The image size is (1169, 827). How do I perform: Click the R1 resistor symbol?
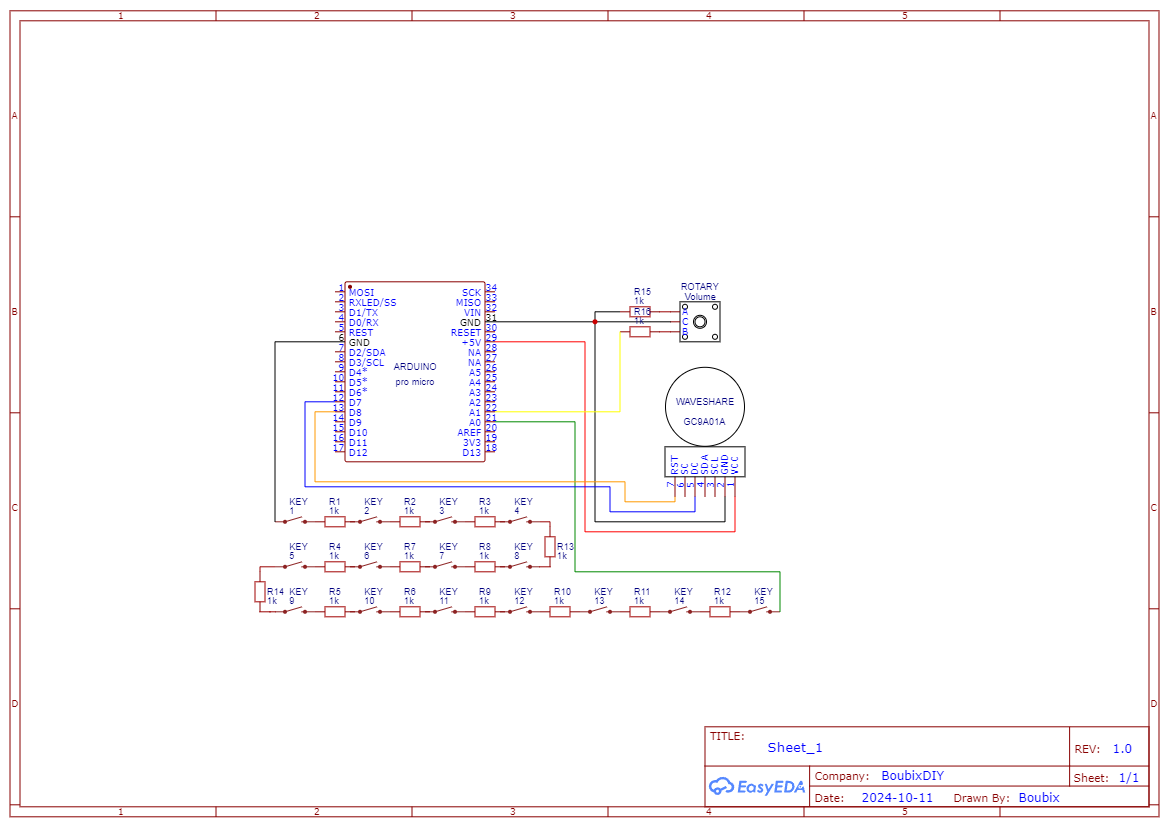(x=335, y=521)
